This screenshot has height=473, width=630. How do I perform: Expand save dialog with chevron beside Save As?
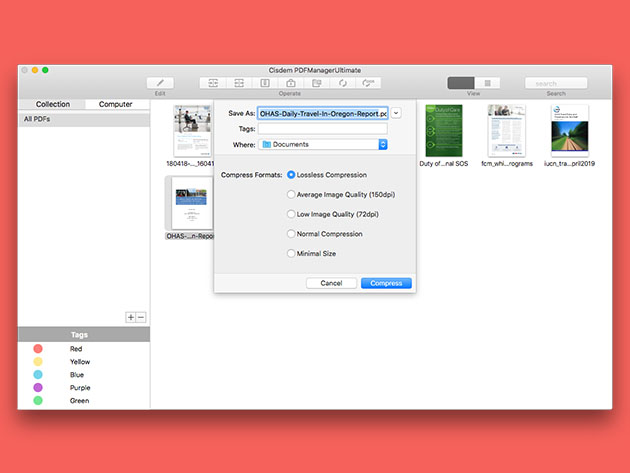point(396,114)
